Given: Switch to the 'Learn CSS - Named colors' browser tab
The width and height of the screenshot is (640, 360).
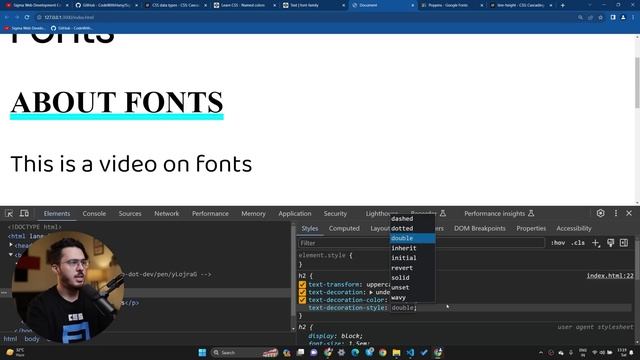Looking at the screenshot, I should (x=245, y=5).
